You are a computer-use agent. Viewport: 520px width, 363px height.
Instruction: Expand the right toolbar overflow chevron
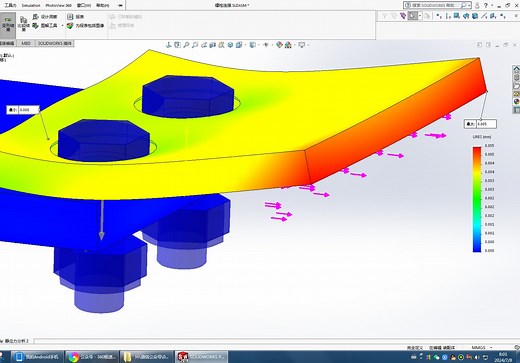516,16
